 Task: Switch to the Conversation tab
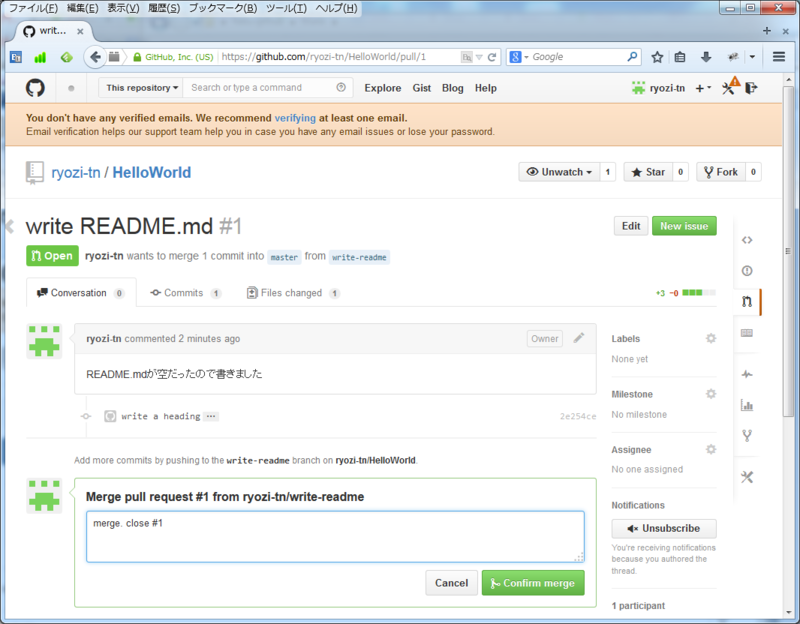point(81,293)
